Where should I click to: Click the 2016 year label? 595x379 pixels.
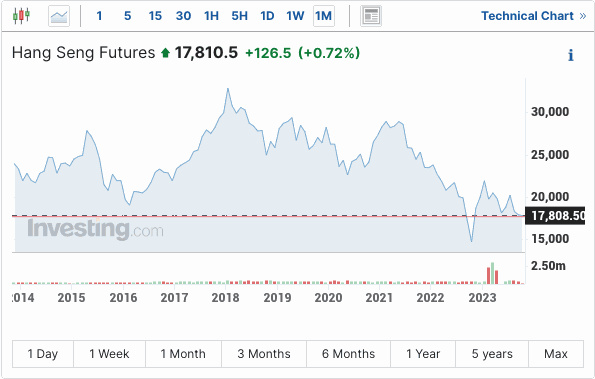123,297
